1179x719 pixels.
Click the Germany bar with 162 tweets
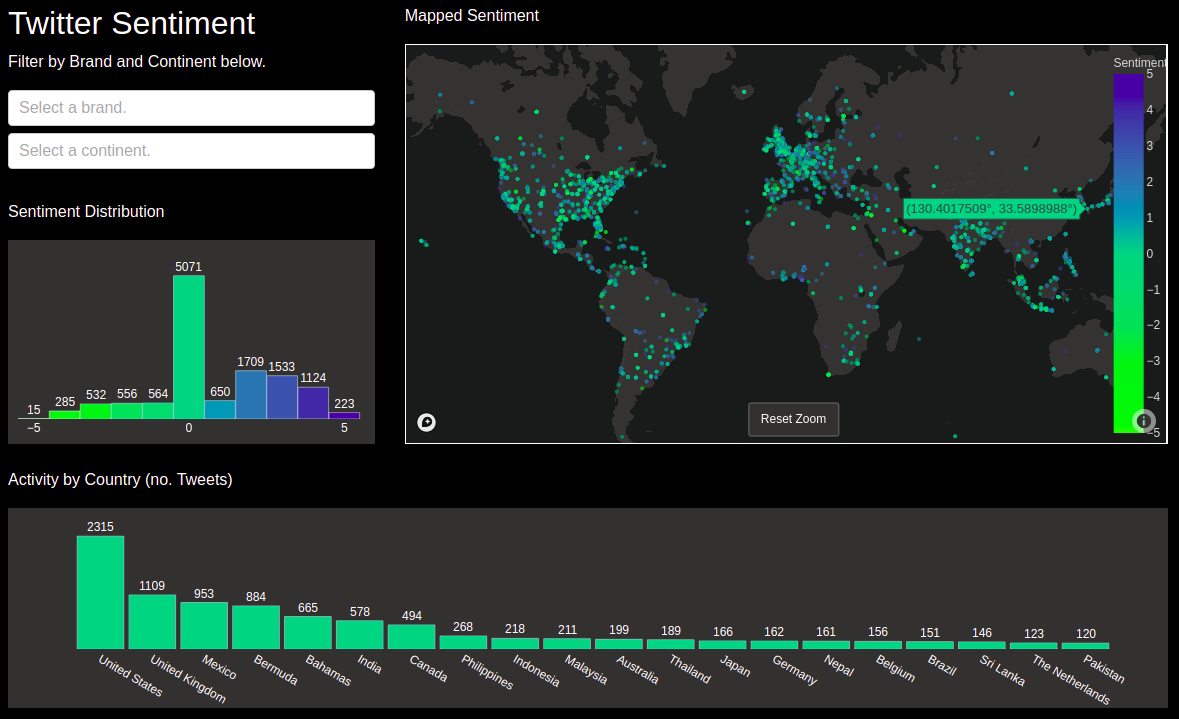click(x=774, y=645)
